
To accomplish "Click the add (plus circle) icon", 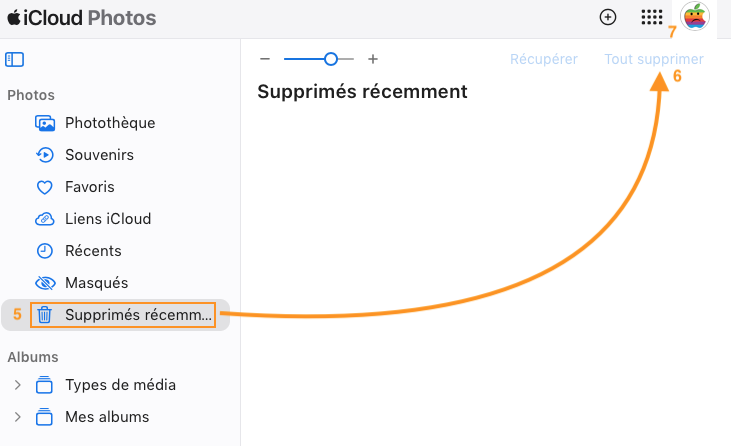I will coord(607,17).
